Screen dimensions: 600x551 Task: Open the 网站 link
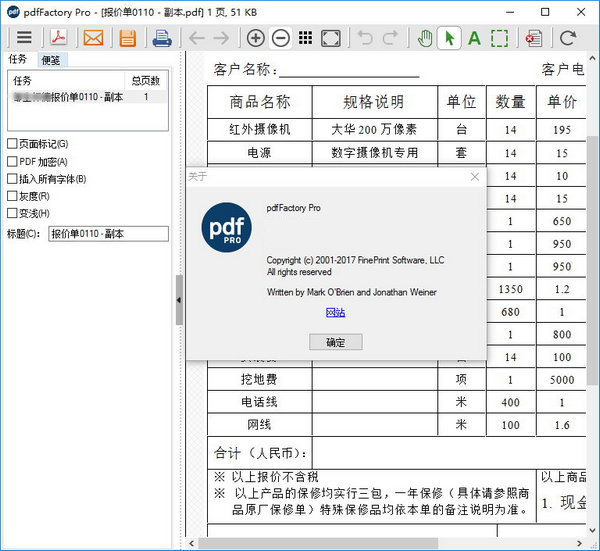click(336, 313)
